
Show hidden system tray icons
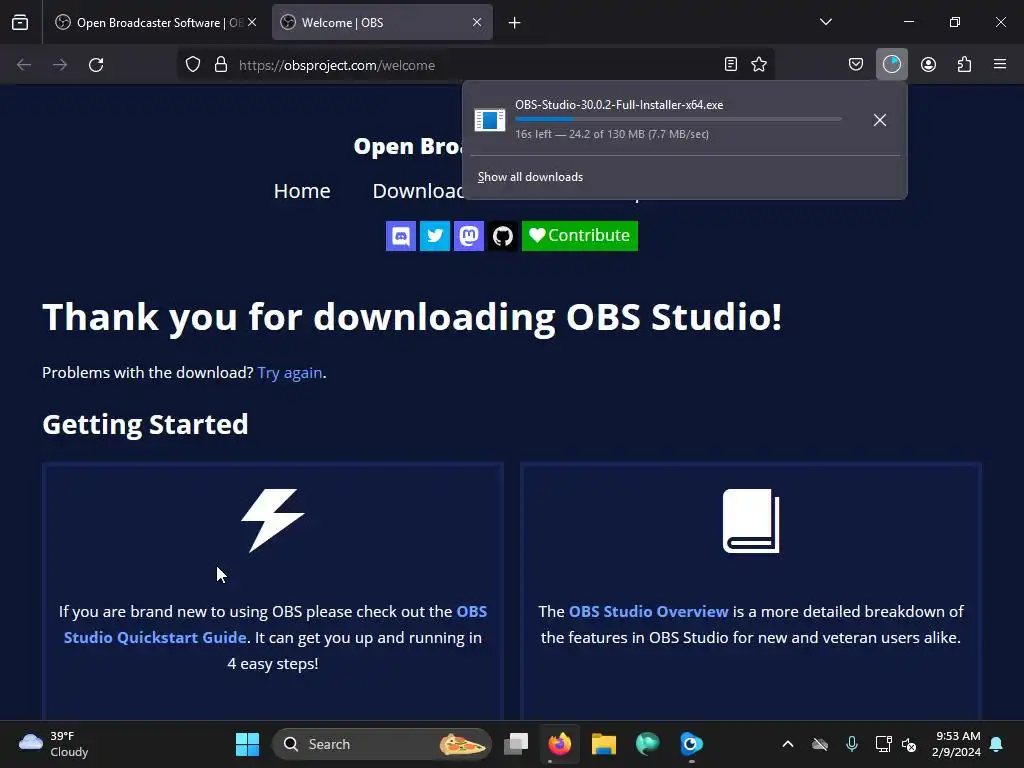(788, 744)
